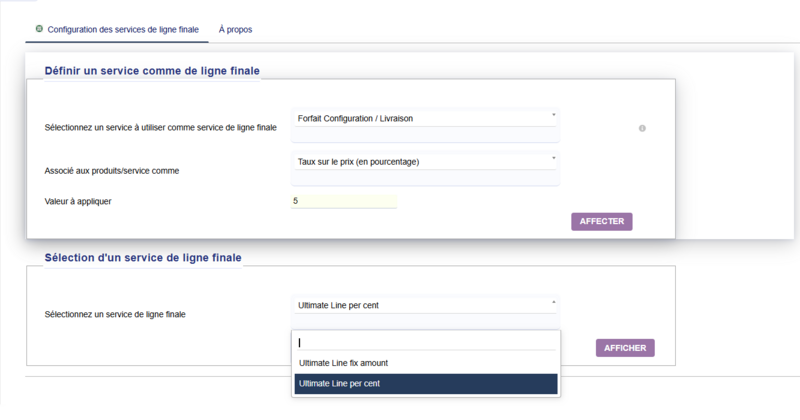
Task: Click the arrow of the Forfait Configuration dropdown
Action: coord(553,115)
